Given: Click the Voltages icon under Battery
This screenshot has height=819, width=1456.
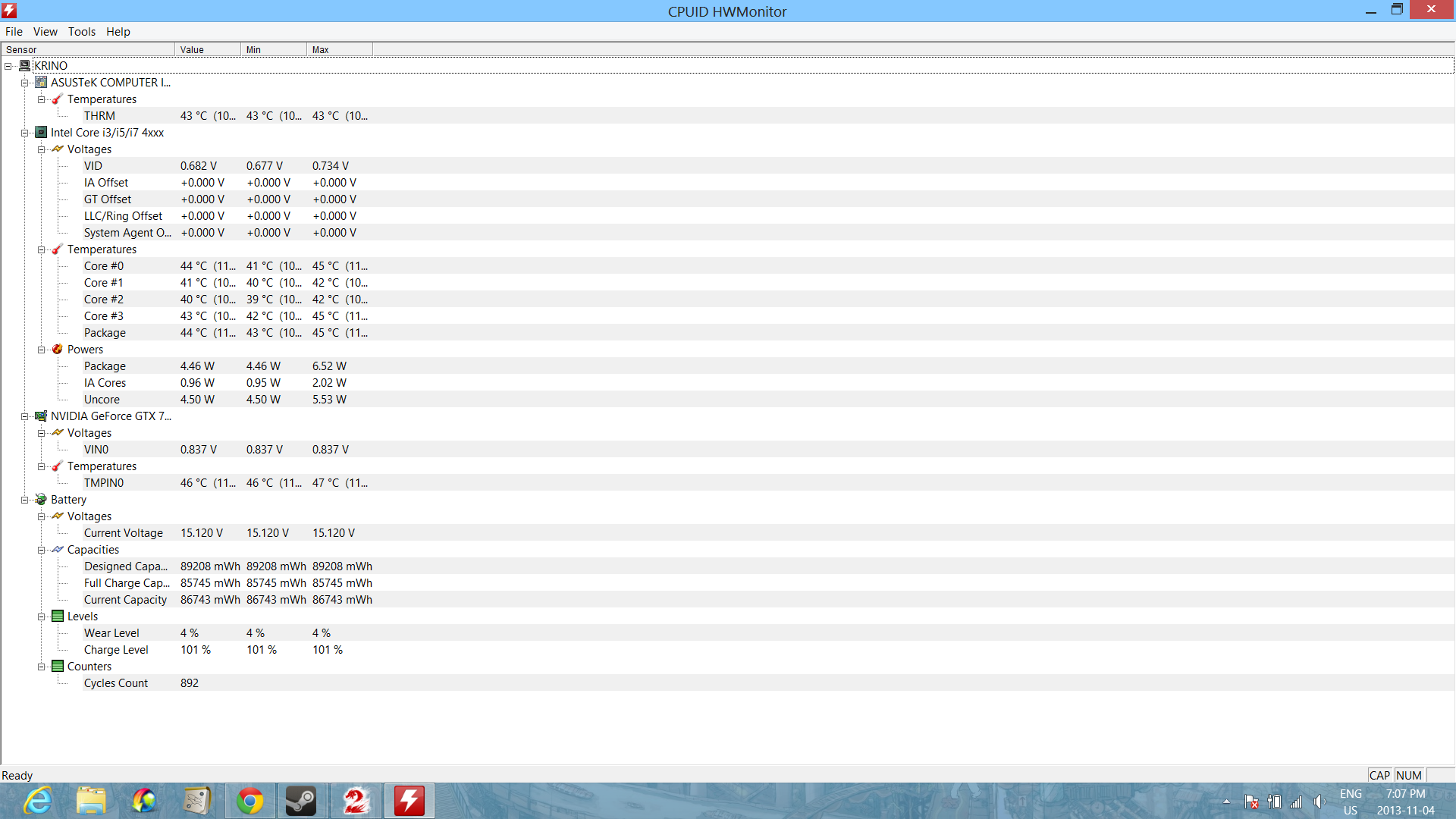Looking at the screenshot, I should point(58,516).
